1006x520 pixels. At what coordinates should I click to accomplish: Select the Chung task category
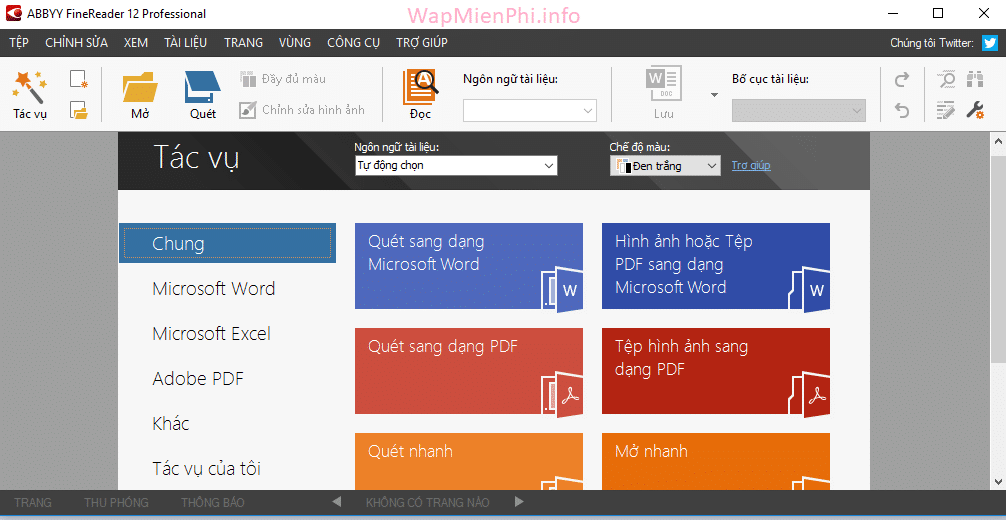coord(227,243)
